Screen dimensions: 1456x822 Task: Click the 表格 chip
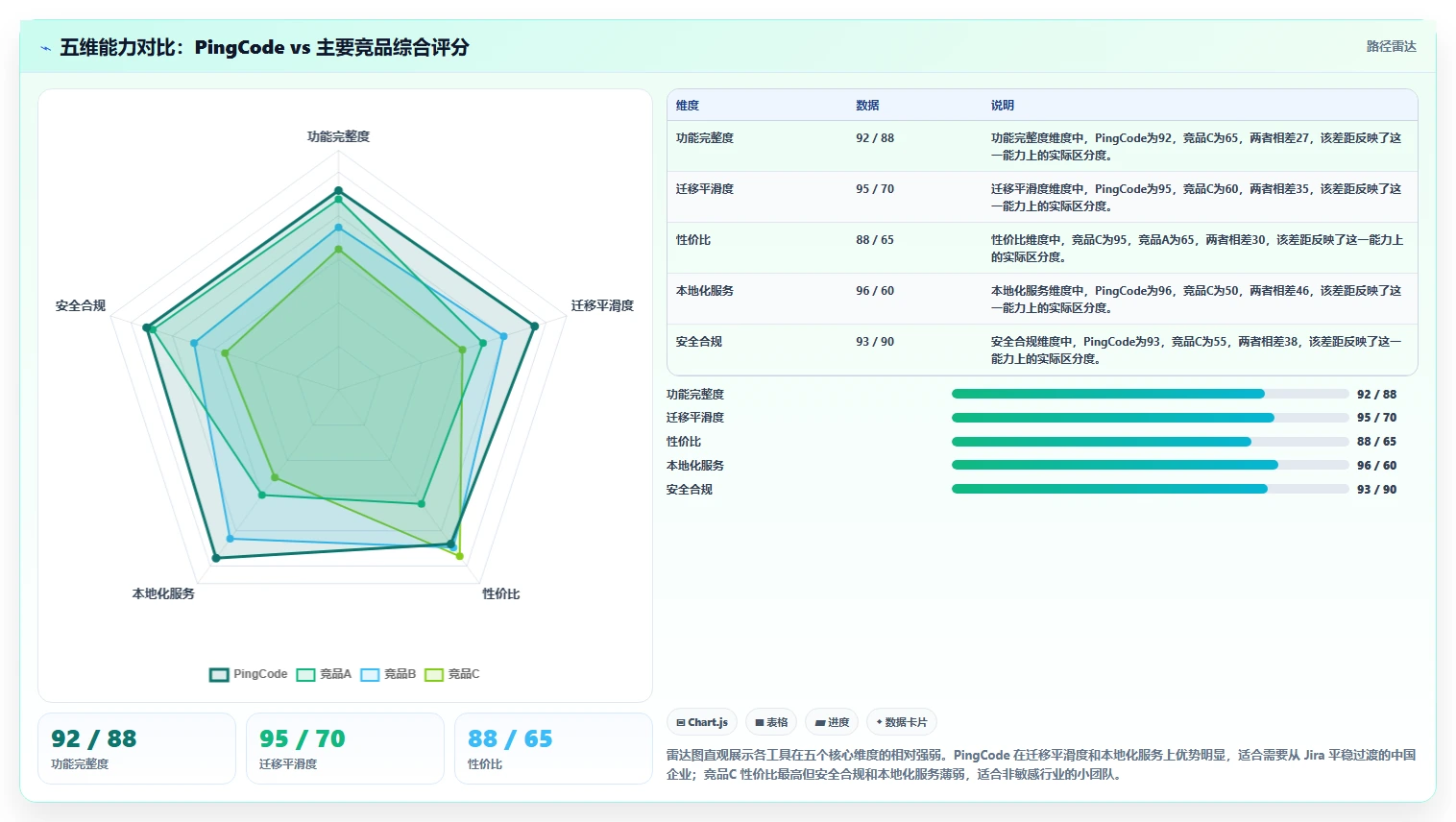click(x=771, y=722)
